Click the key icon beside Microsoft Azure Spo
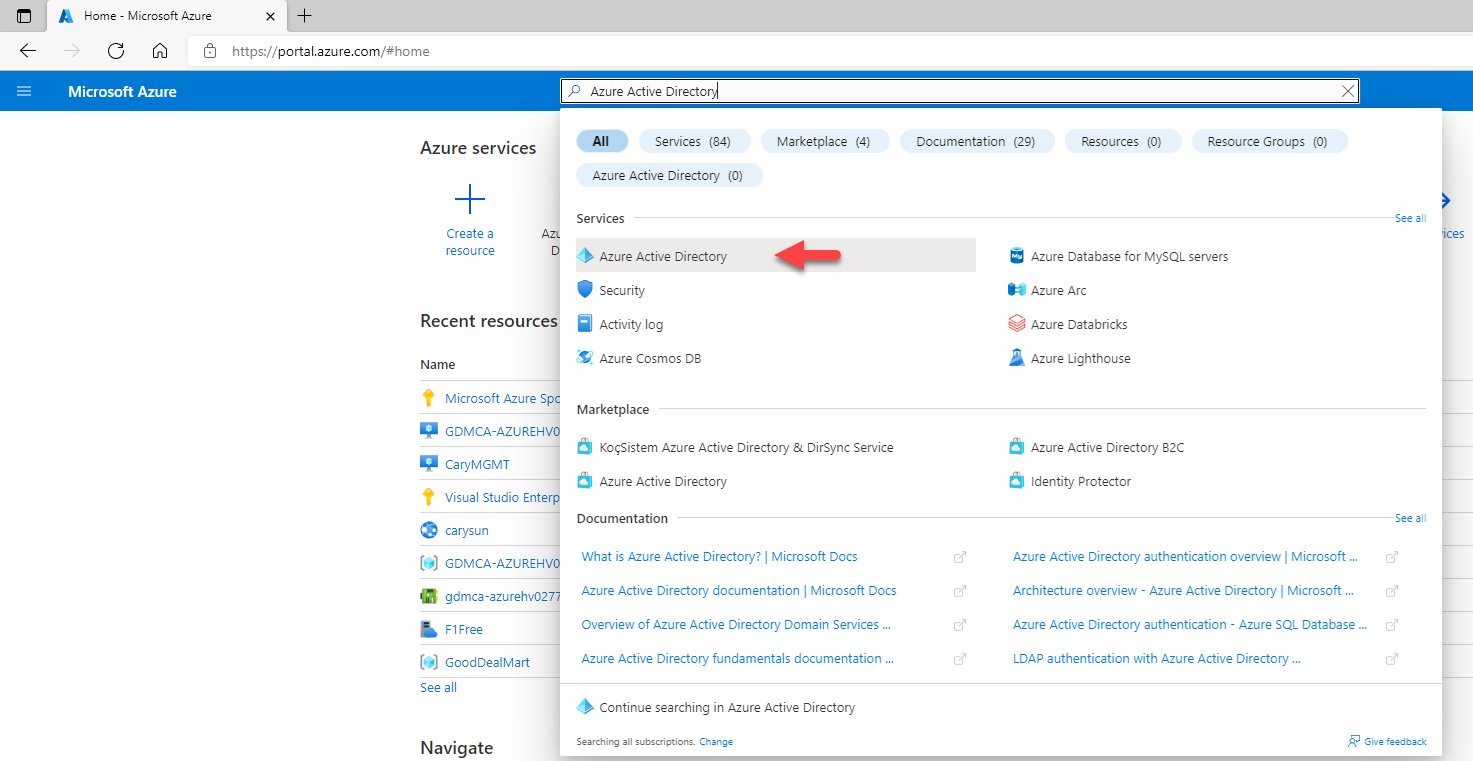 coord(429,398)
